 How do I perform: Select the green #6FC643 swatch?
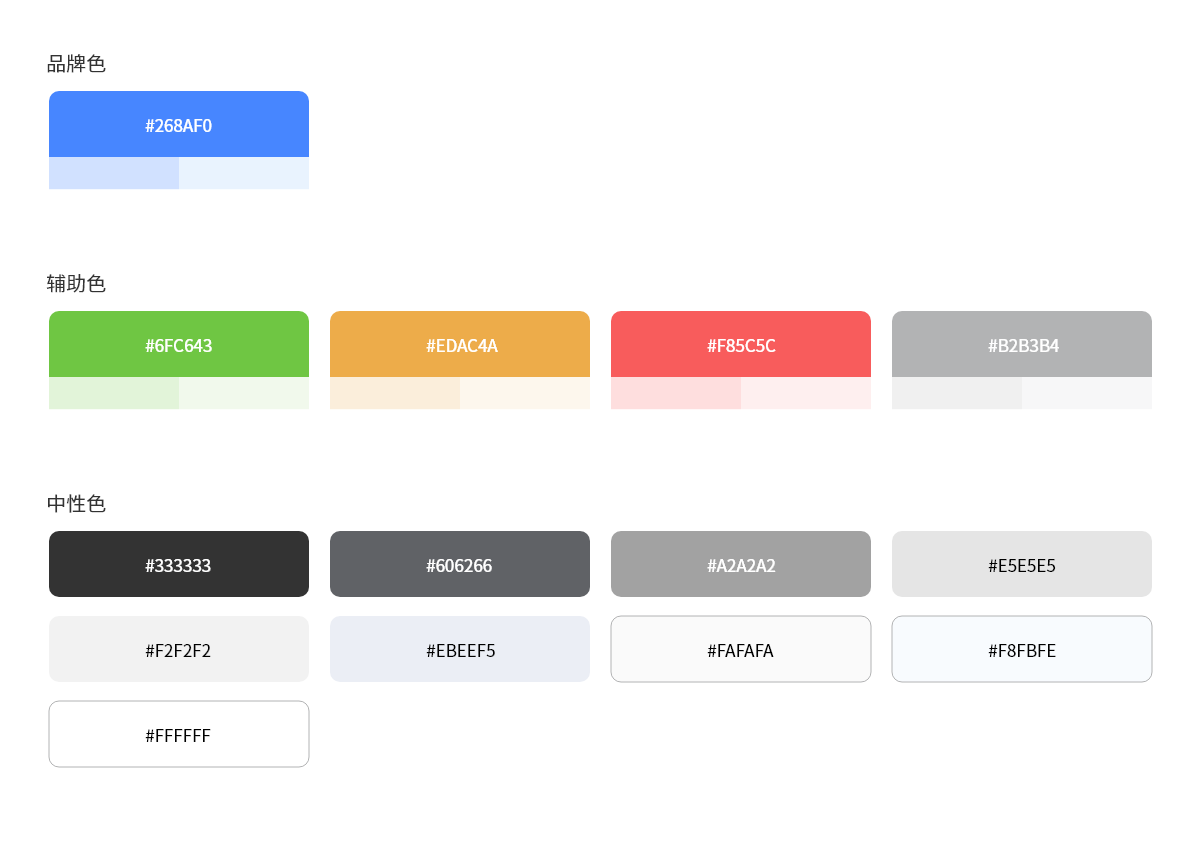(179, 344)
